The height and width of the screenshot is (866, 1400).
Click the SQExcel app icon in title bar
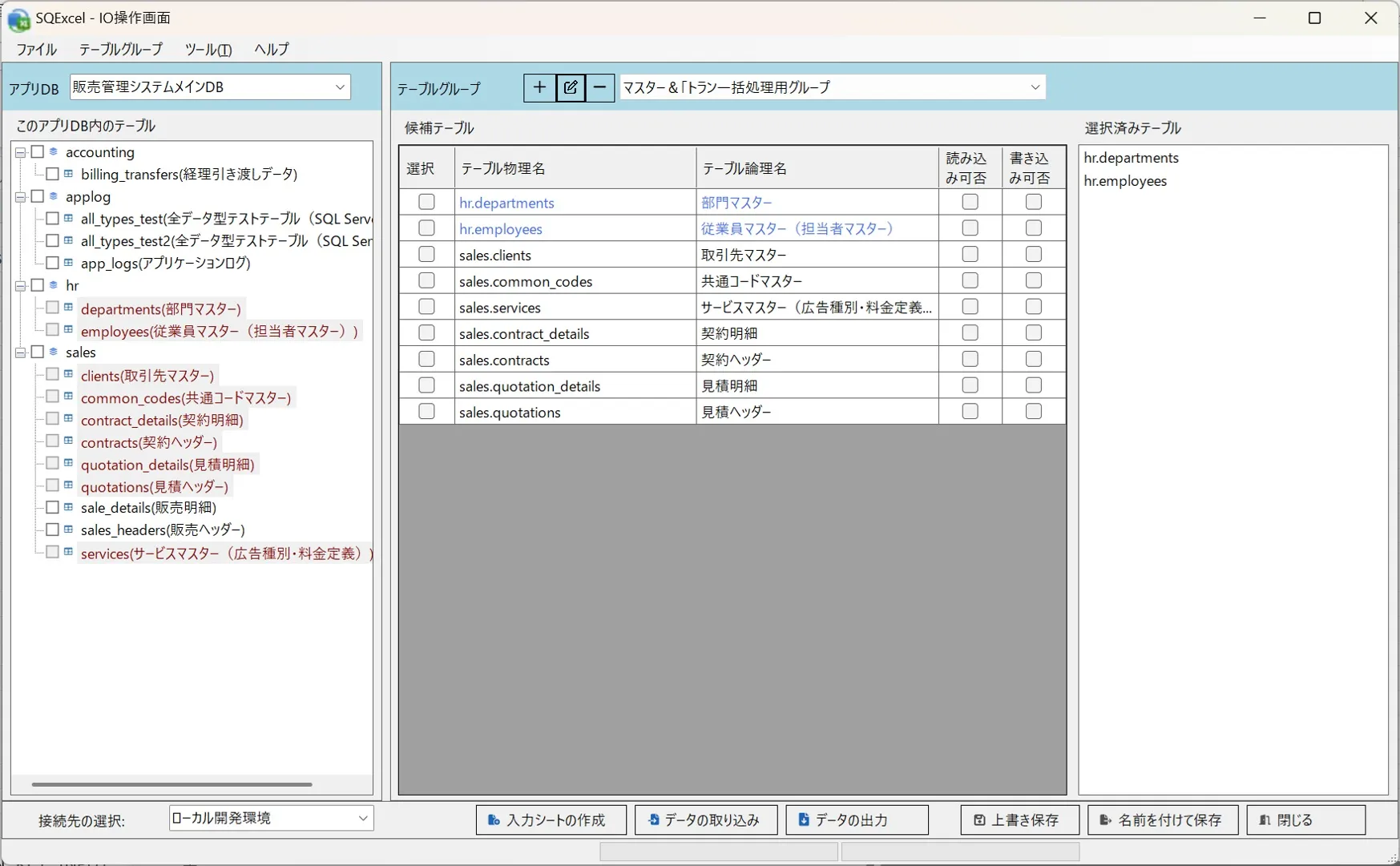coord(18,18)
